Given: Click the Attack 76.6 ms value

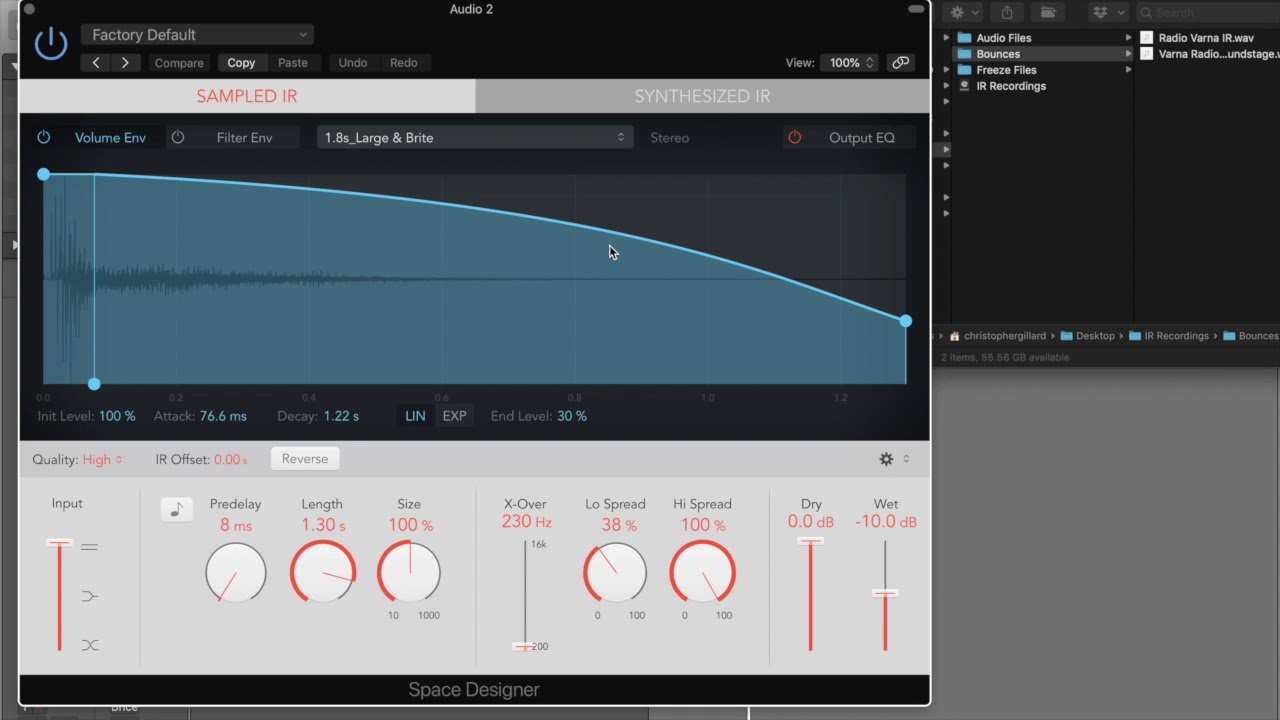Looking at the screenshot, I should (223, 416).
